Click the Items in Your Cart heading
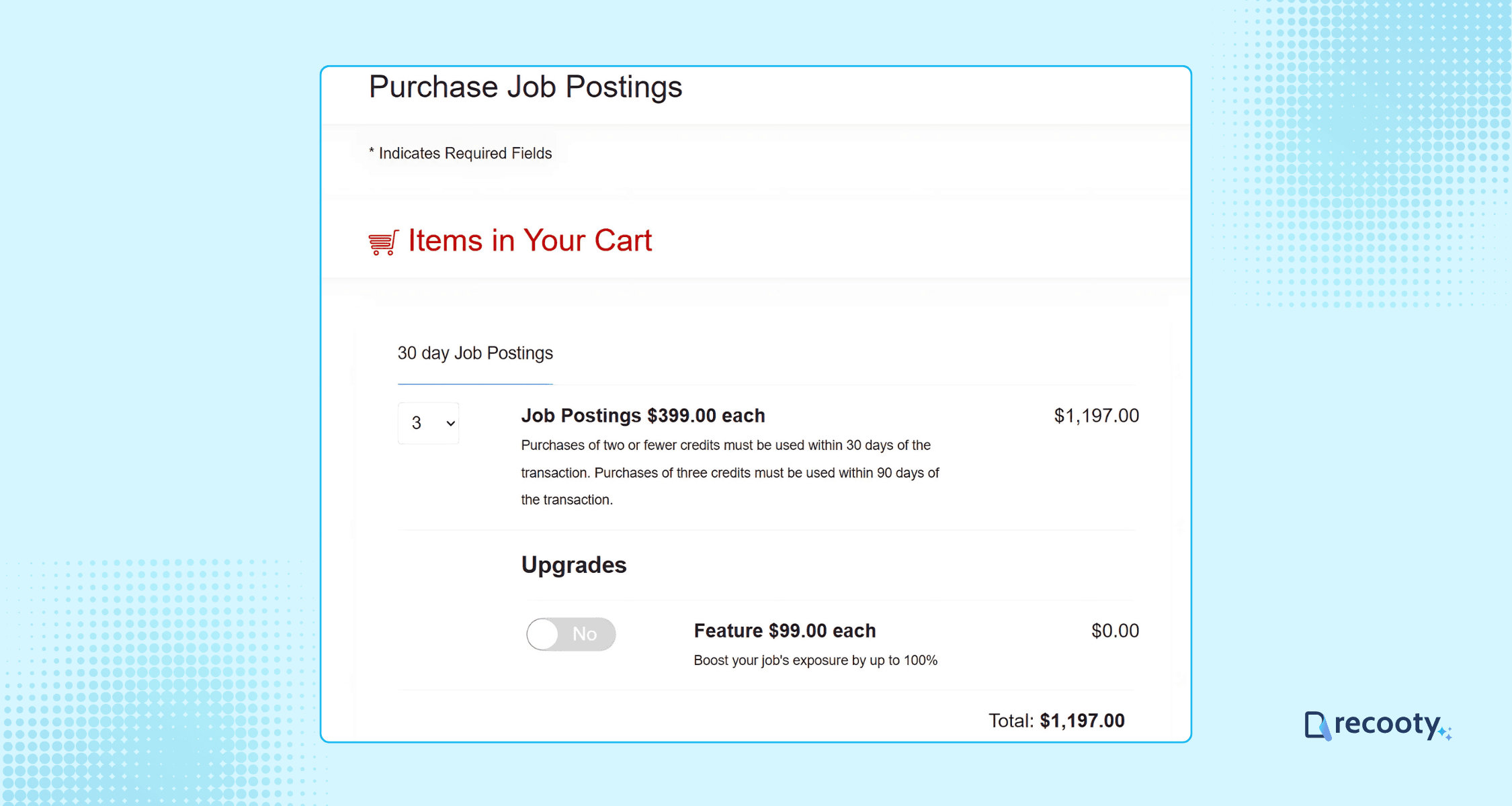This screenshot has height=806, width=1512. [530, 240]
